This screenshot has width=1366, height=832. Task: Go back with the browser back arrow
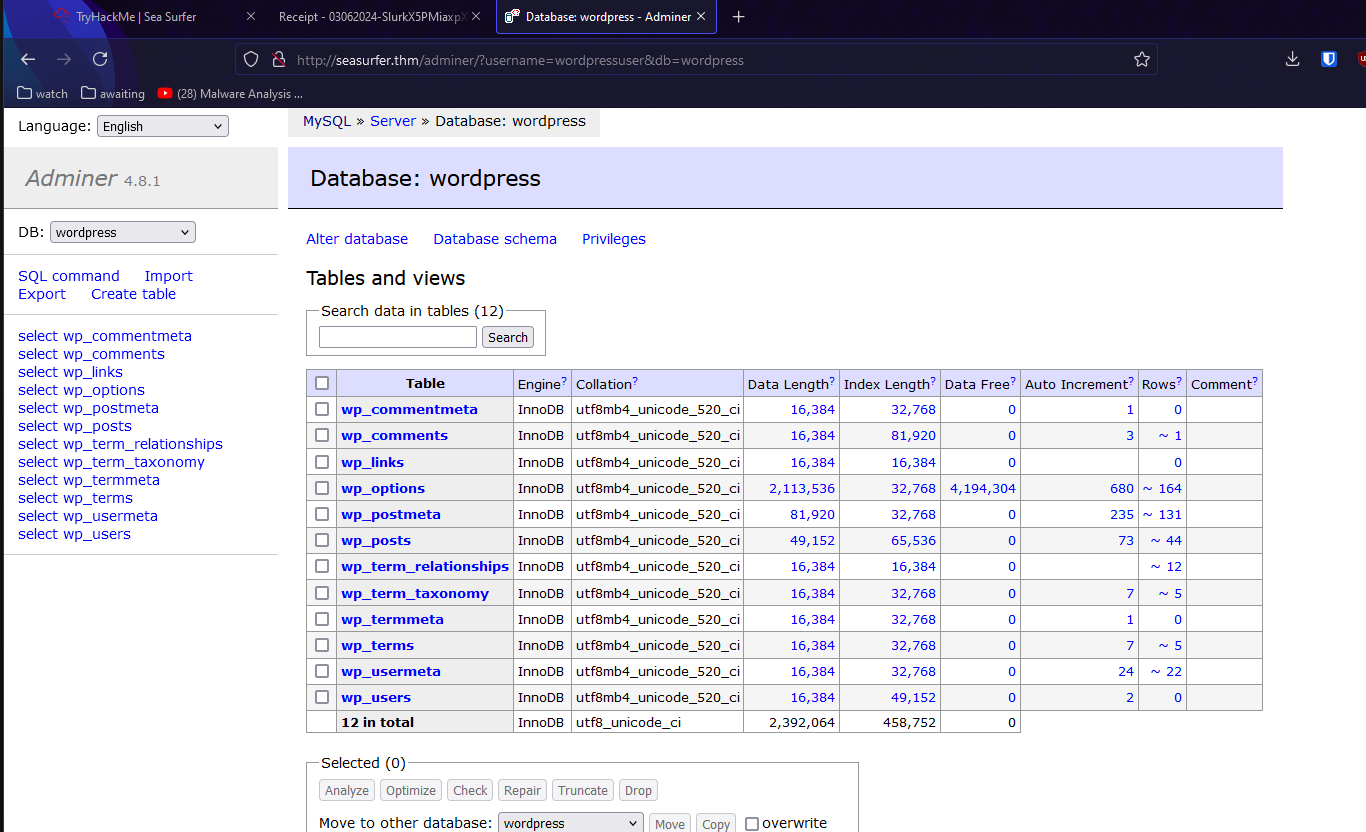pos(28,60)
